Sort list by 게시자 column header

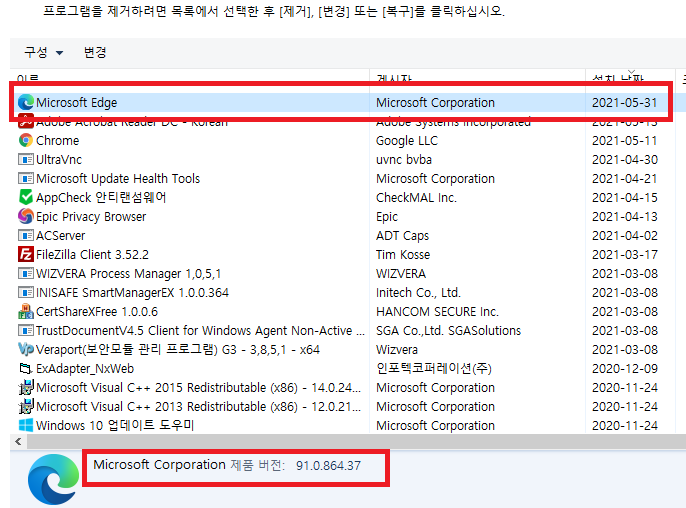pyautogui.click(x=393, y=78)
